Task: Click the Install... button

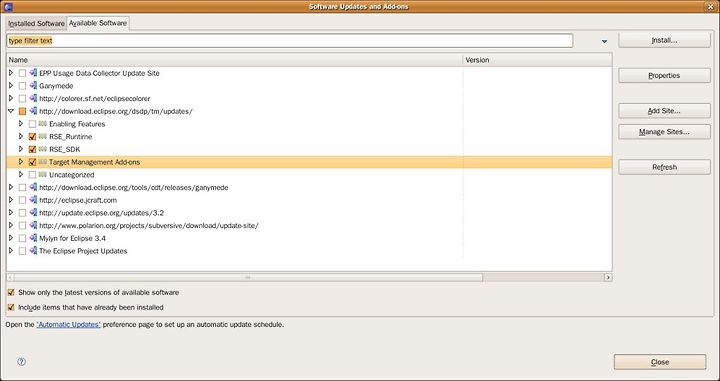Action: point(664,40)
